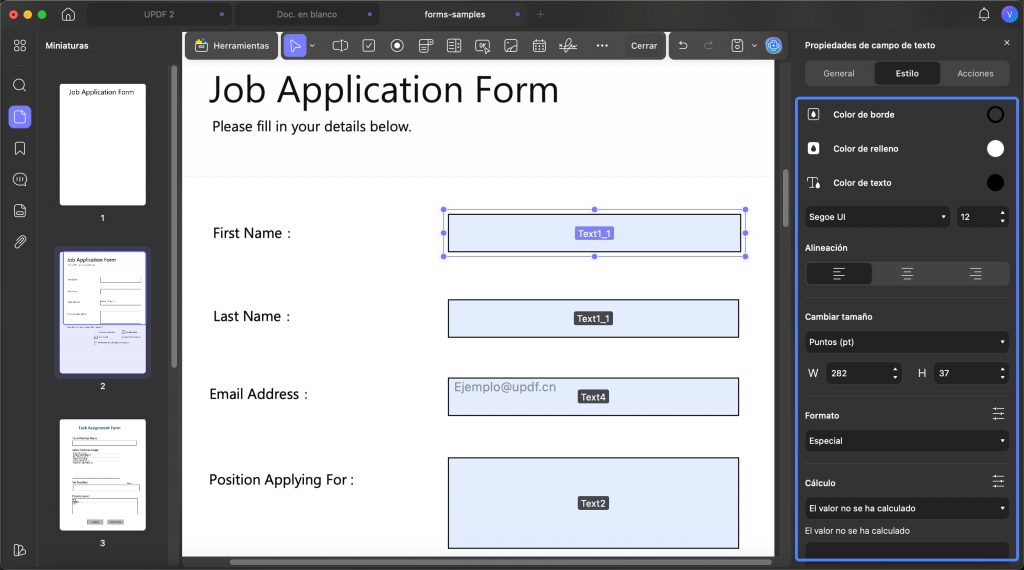The height and width of the screenshot is (570, 1024).
Task: Click the Cerrar button in toolbar
Action: [644, 46]
